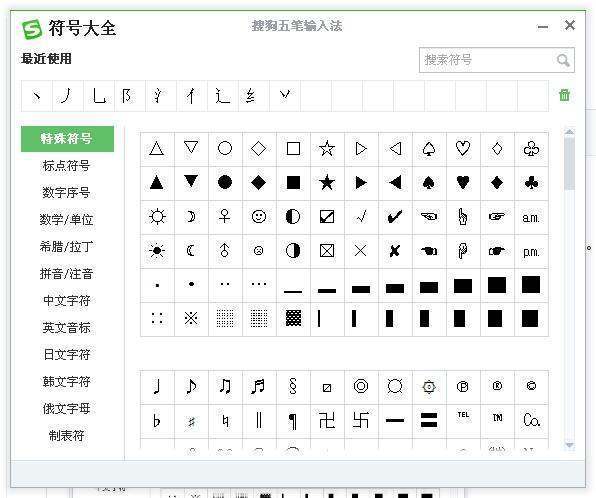This screenshot has width=596, height=498.
Task: Reuse the recent 丶 dot stroke symbol
Action: click(36, 96)
